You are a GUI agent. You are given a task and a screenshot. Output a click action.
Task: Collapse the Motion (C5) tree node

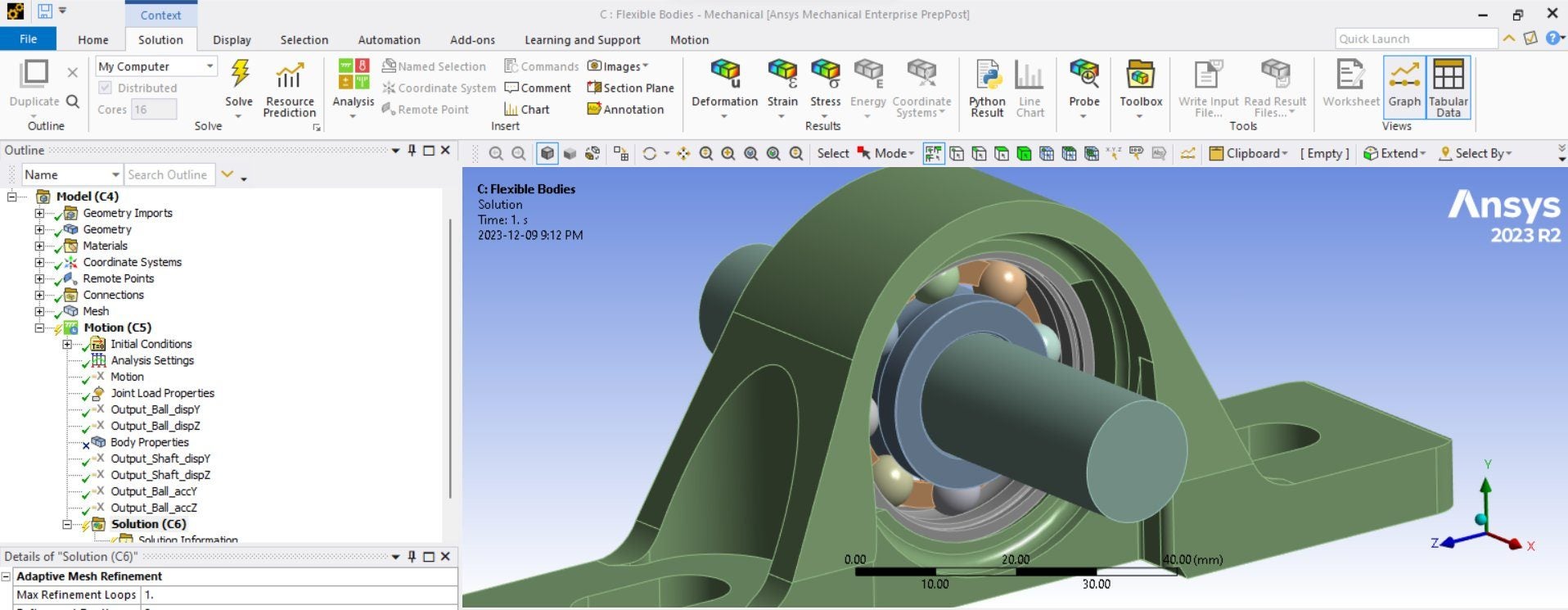click(x=39, y=328)
